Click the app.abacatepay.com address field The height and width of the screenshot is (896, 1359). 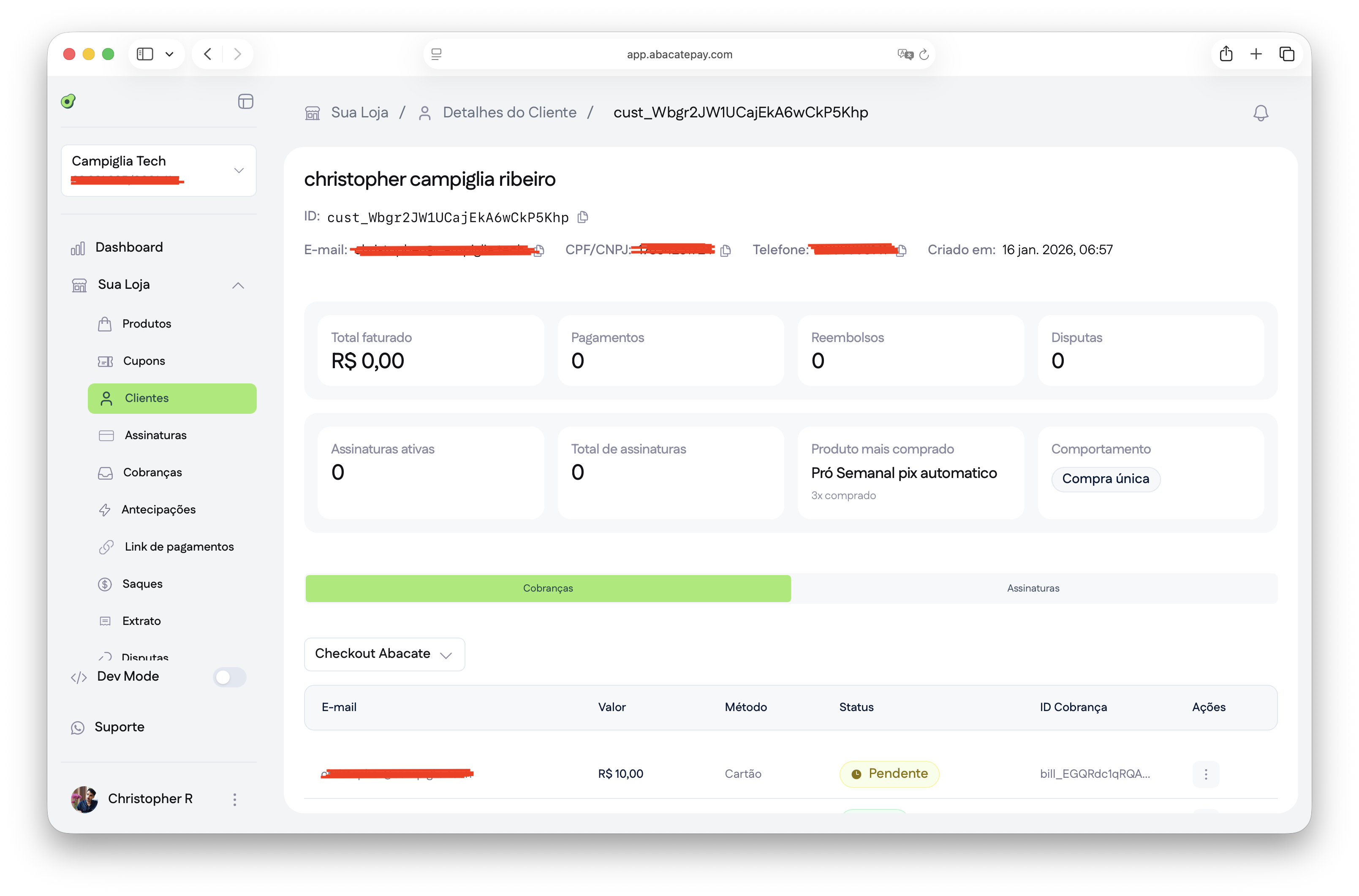679,54
